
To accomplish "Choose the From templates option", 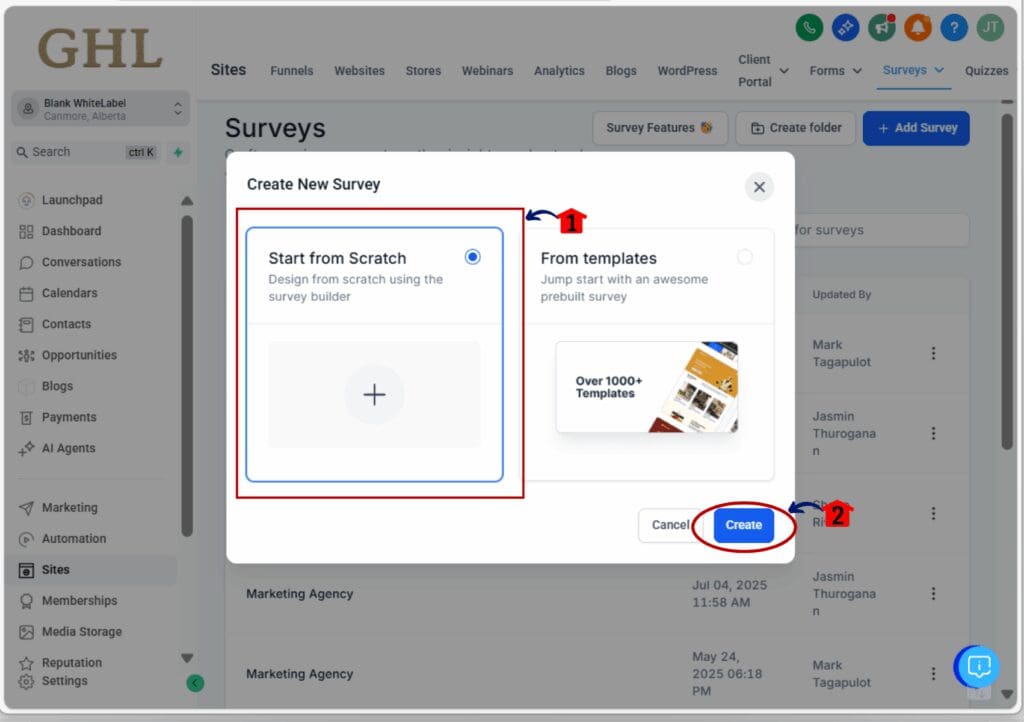I will (745, 257).
